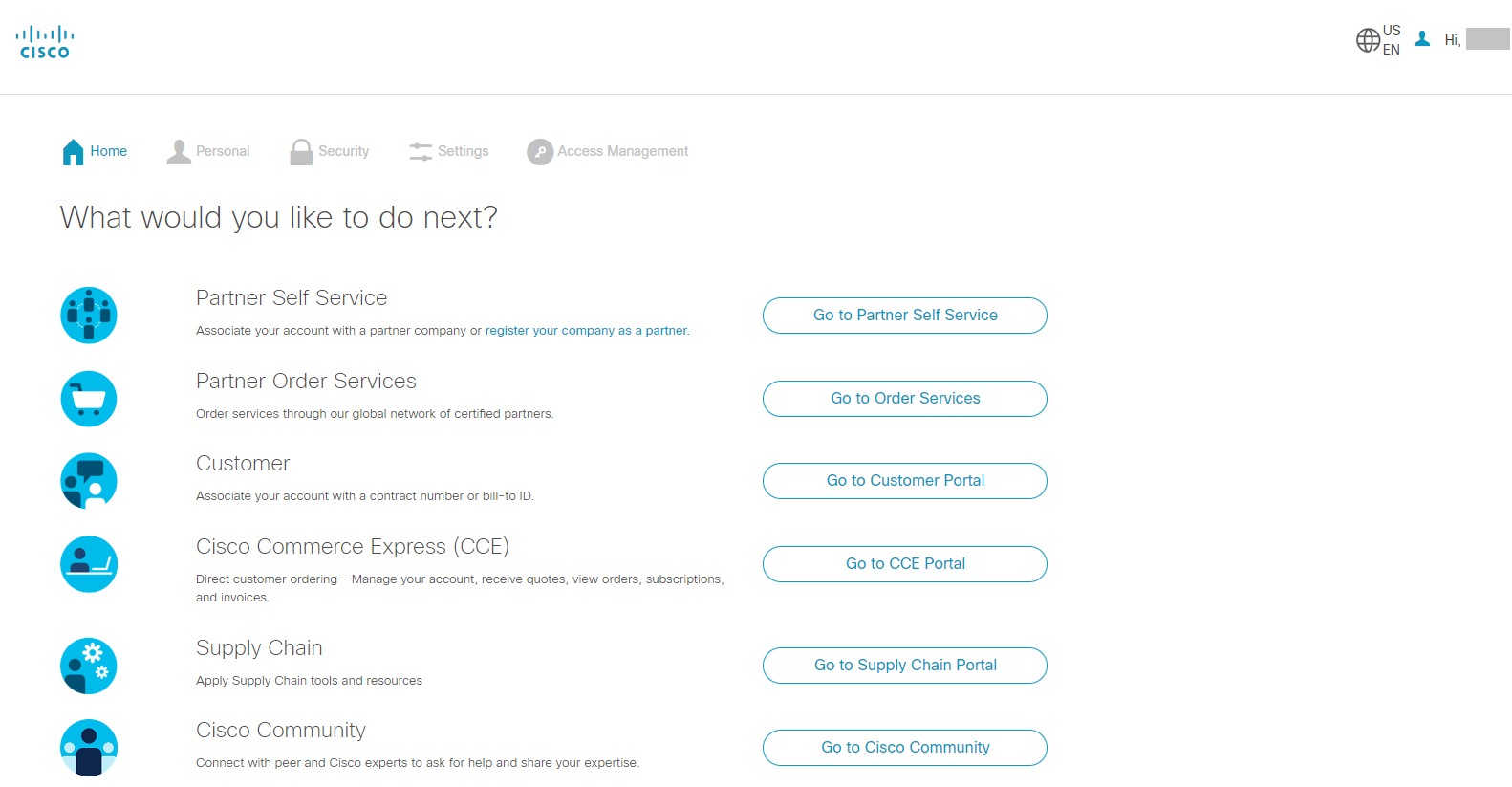
Task: Open the globe language selector
Action: point(1369,40)
